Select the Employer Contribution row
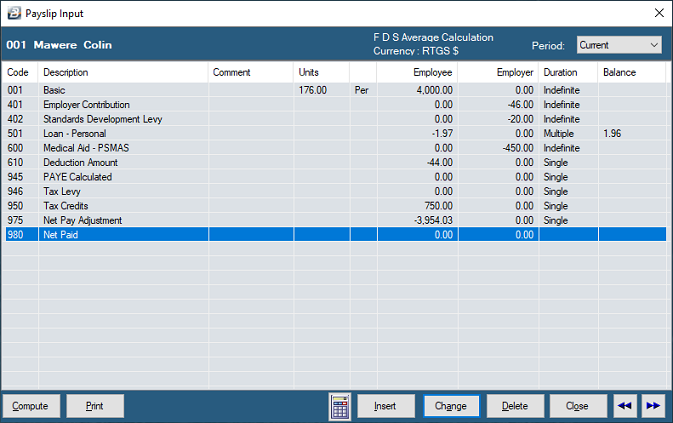The width and height of the screenshot is (673, 423). pyautogui.click(x=336, y=105)
